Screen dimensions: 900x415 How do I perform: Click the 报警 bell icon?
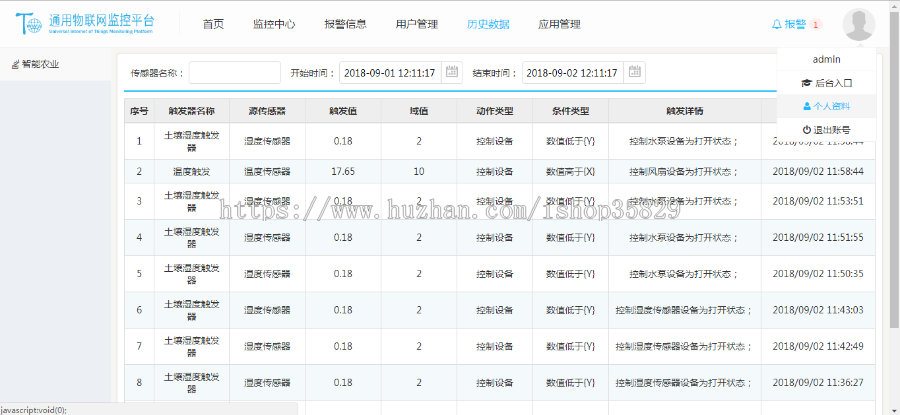(x=777, y=24)
